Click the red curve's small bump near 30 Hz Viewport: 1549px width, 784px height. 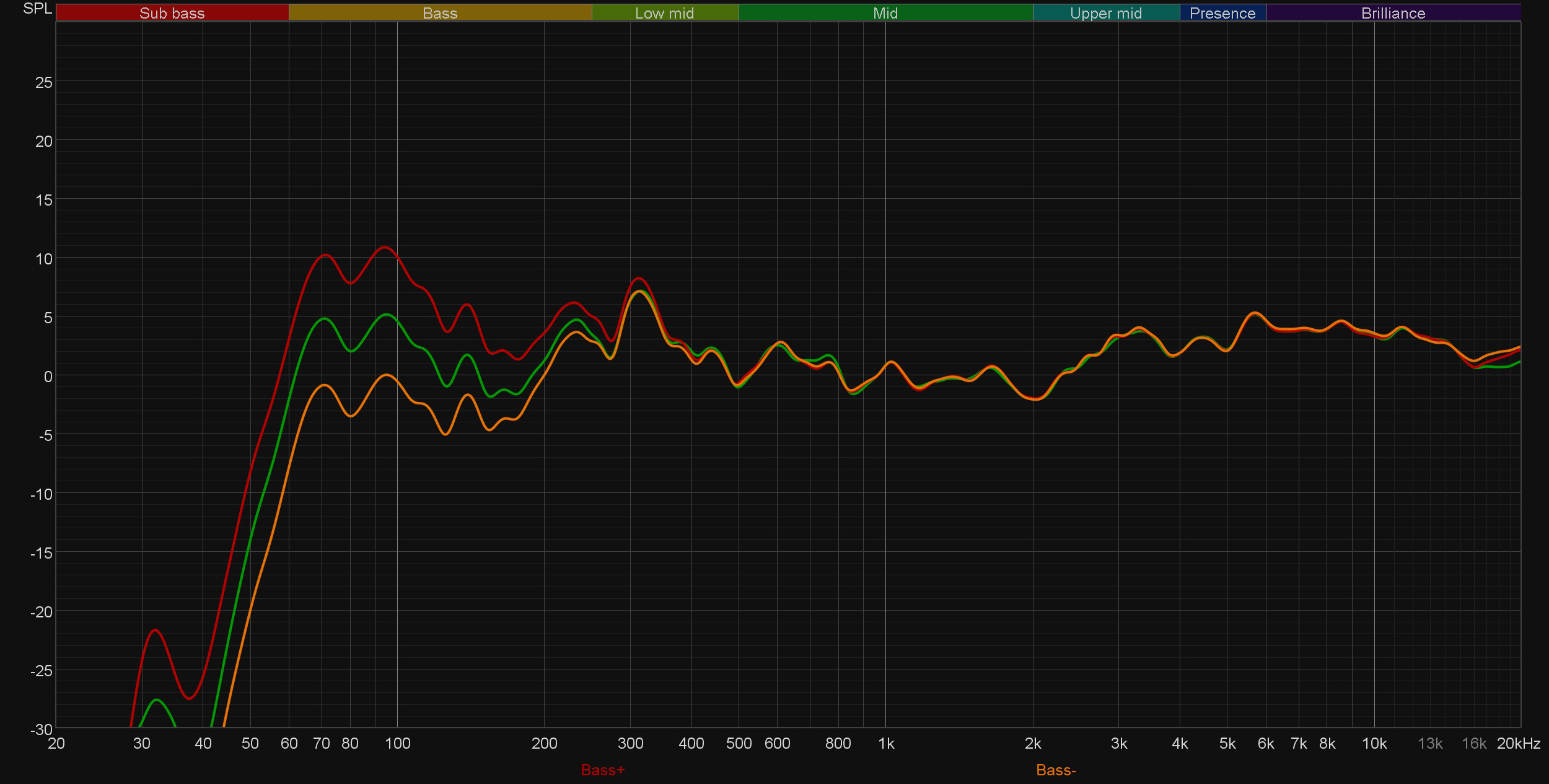(x=155, y=630)
